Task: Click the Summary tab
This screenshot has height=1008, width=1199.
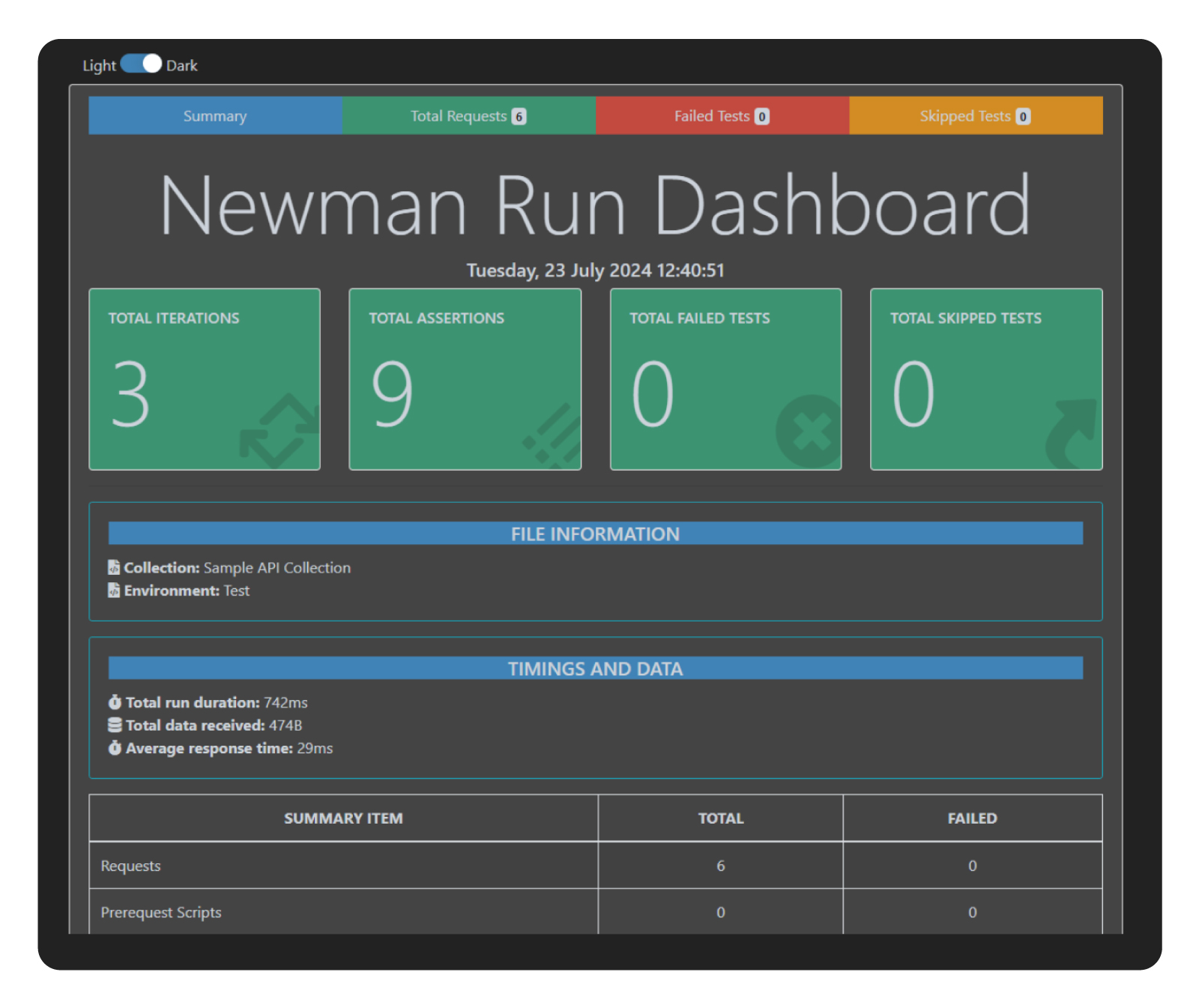Action: (214, 115)
